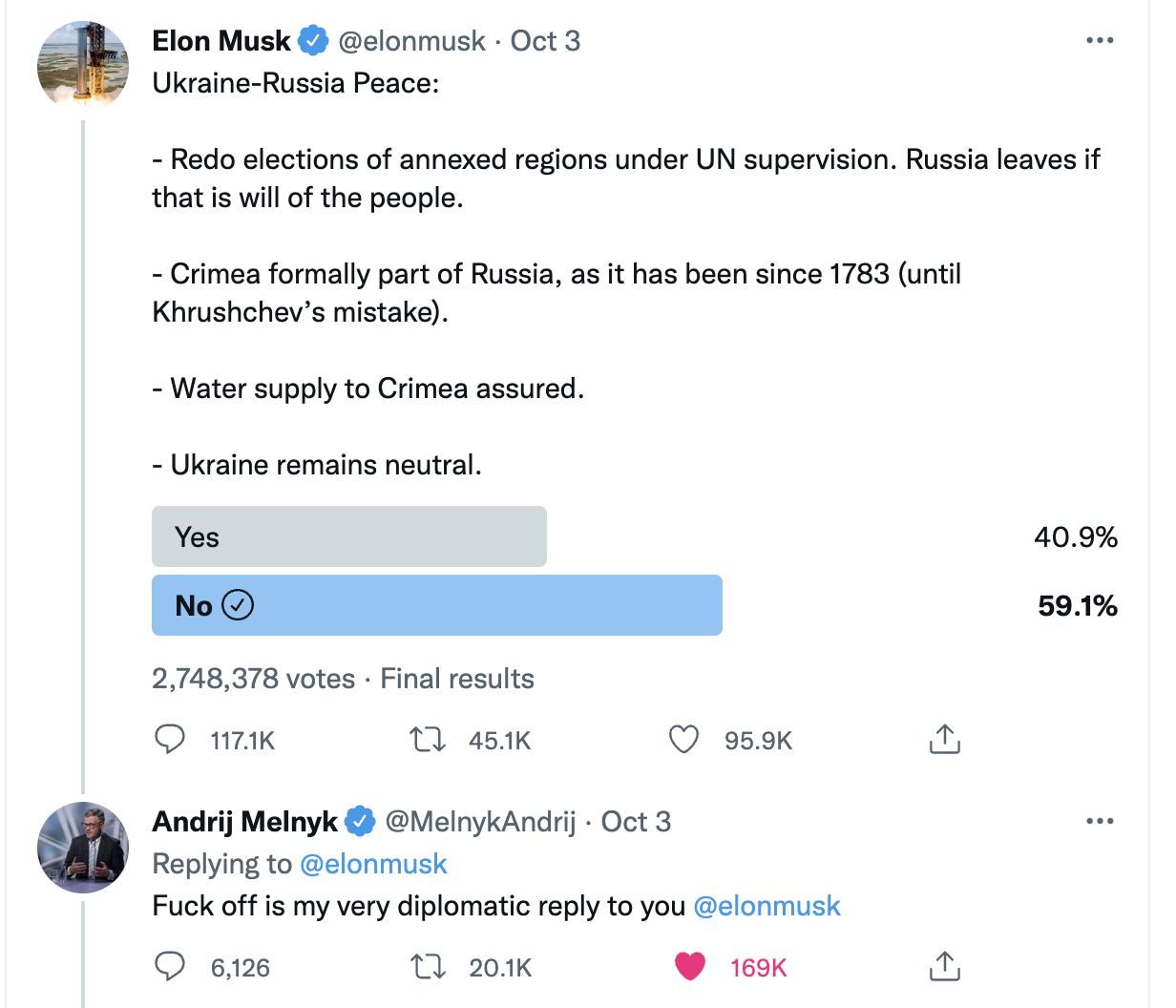This screenshot has height=1008, width=1176.
Task: Click Elon Musk's blue verified badge
Action: [x=313, y=41]
